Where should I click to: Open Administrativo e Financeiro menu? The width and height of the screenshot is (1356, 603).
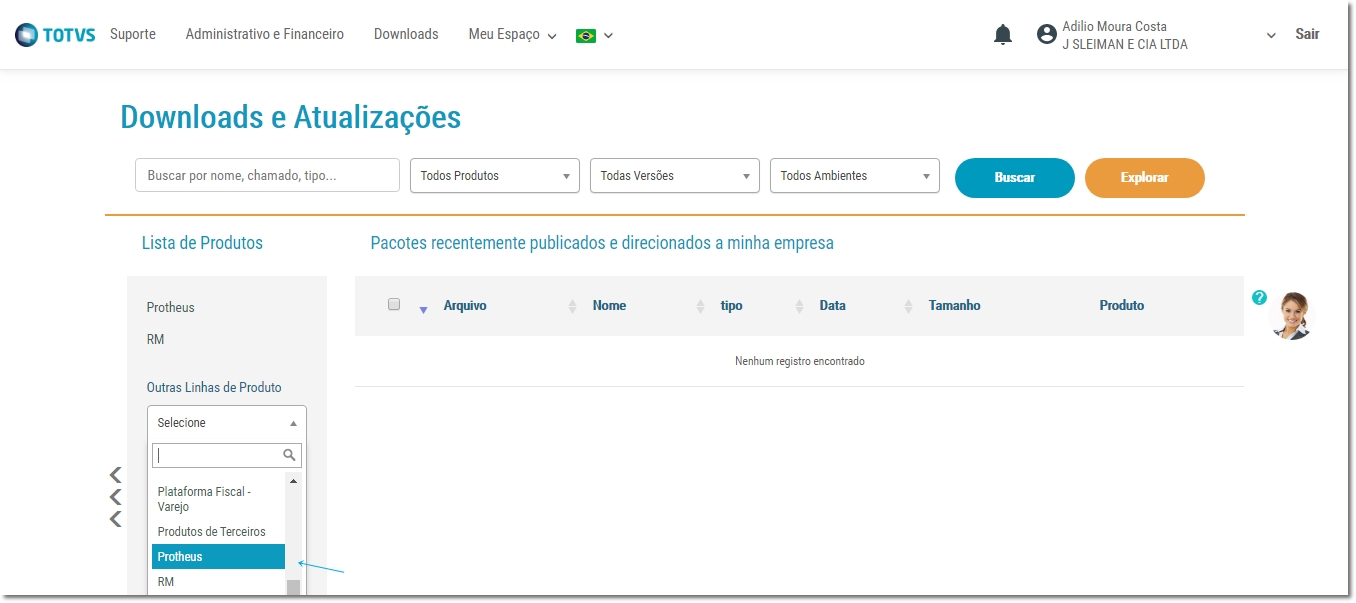coord(265,34)
